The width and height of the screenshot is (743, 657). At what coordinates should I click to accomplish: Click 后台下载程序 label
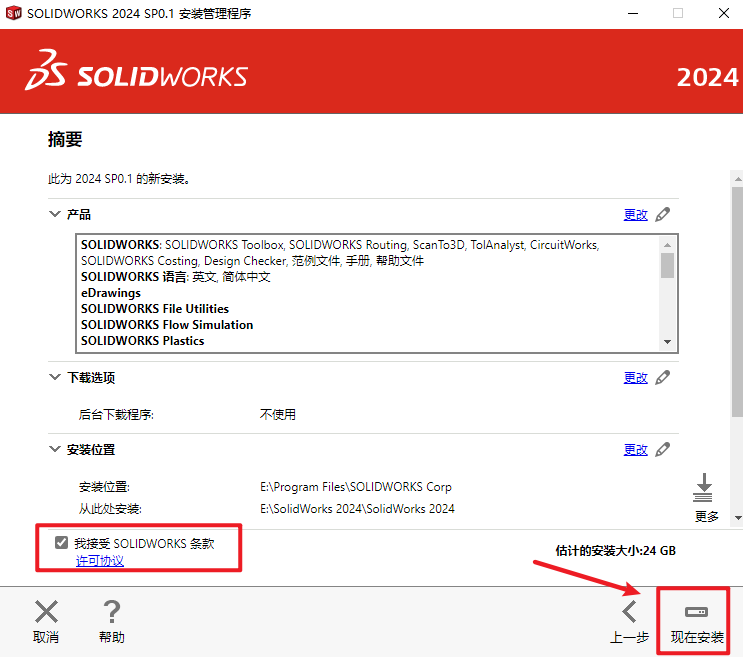click(116, 415)
